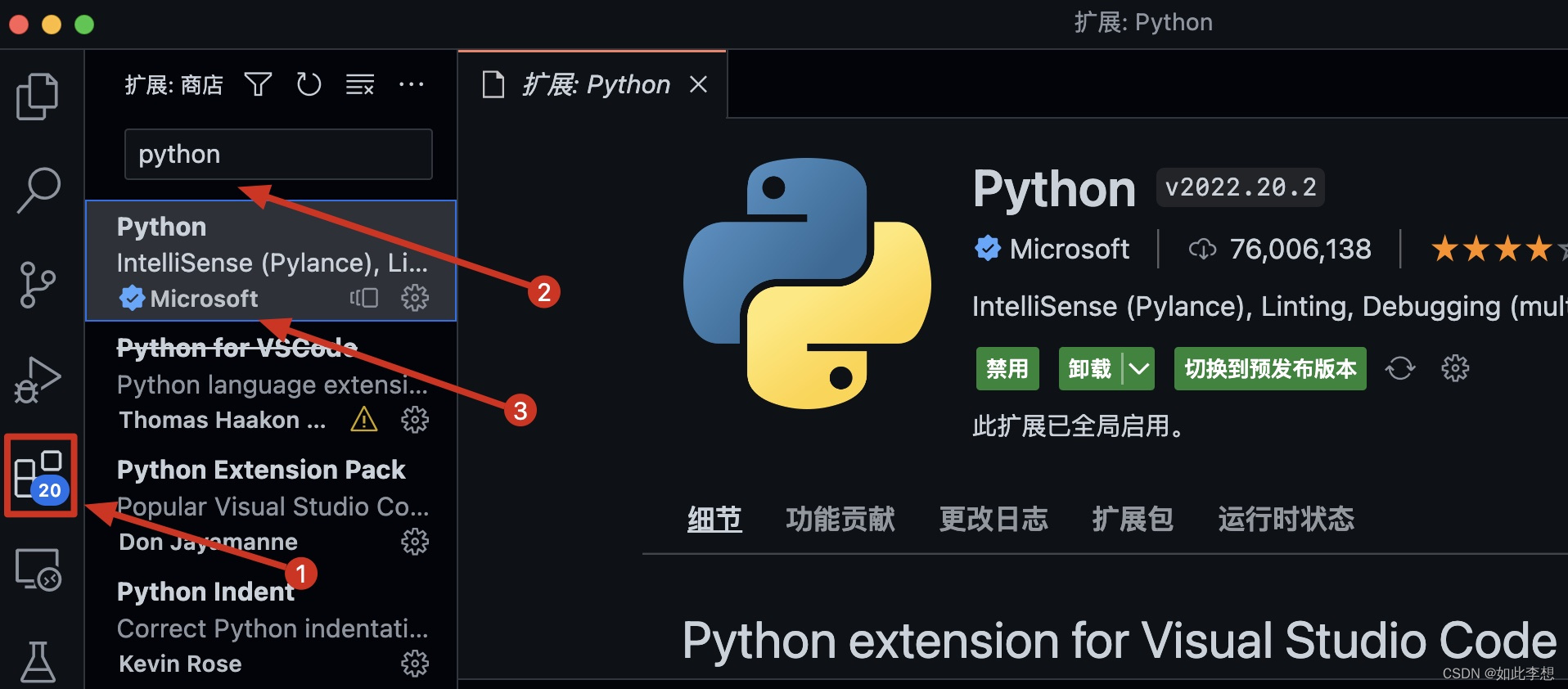Switch to the 运行时状态 tab

(x=1286, y=519)
